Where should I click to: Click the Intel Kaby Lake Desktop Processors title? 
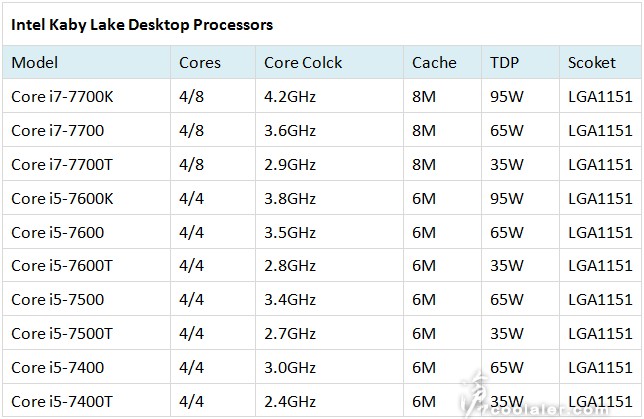[142, 23]
